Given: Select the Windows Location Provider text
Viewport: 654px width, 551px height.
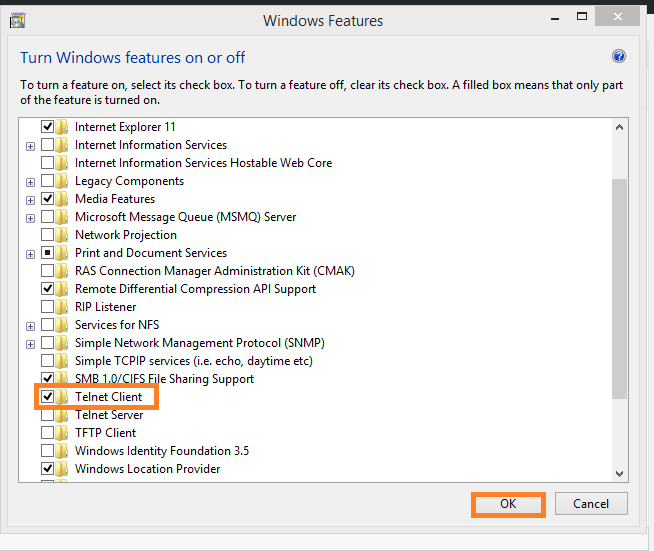Looking at the screenshot, I should (148, 469).
